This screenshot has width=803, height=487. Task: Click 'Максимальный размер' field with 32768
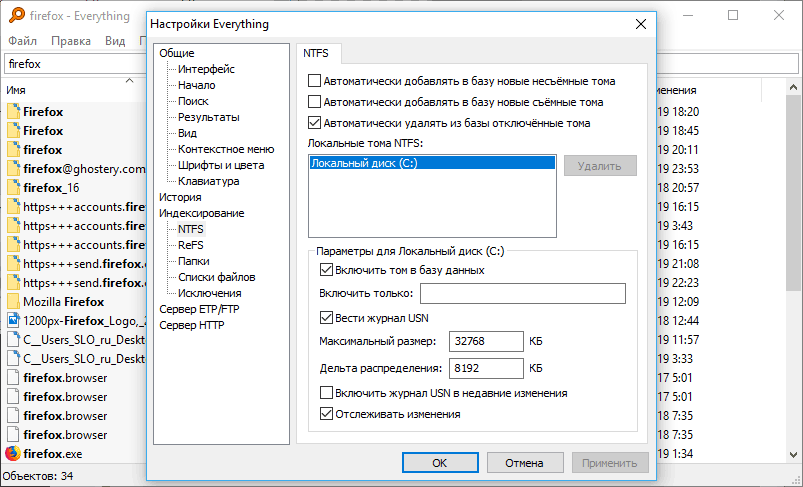[x=486, y=341]
